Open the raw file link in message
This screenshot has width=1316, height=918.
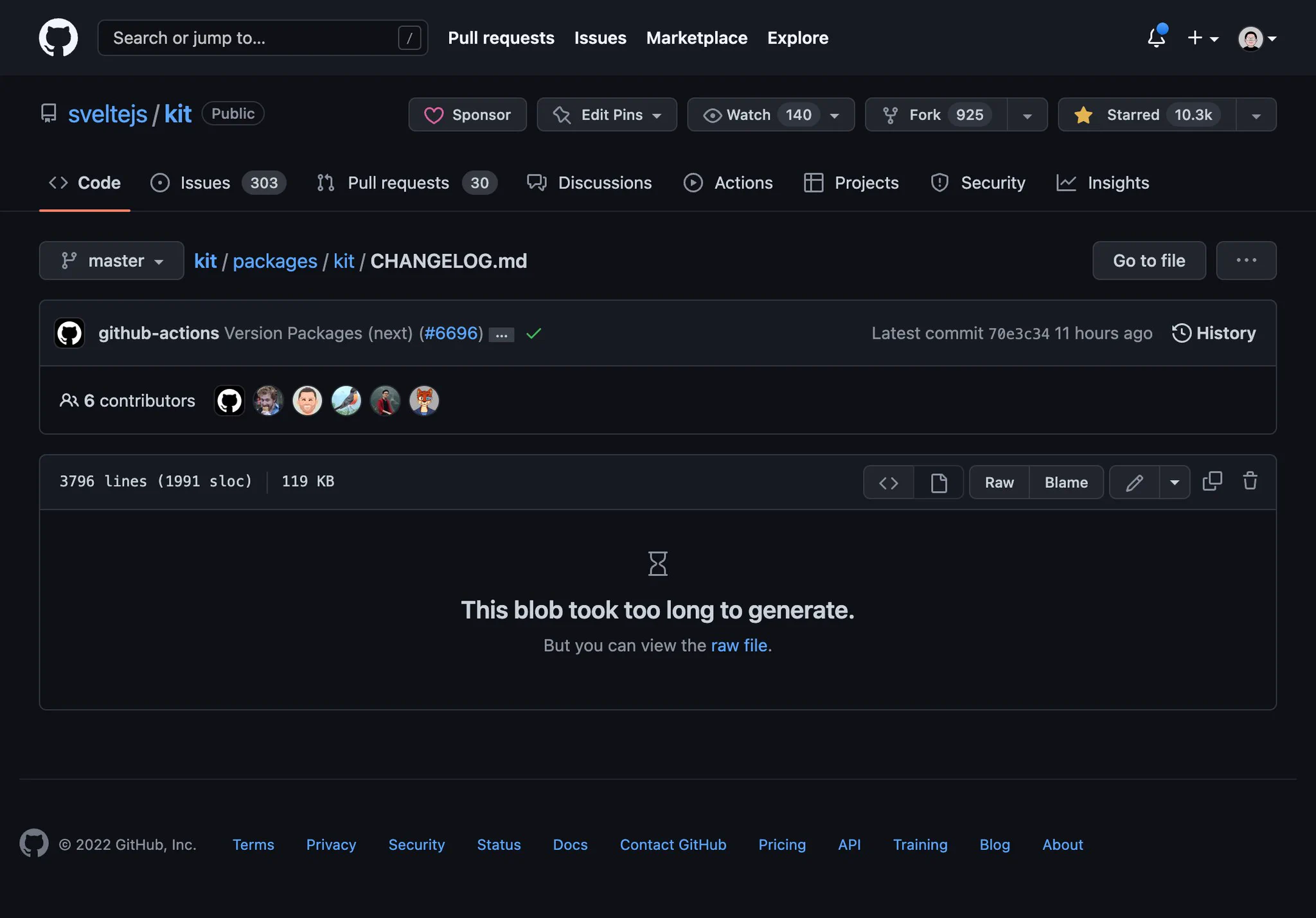[739, 645]
